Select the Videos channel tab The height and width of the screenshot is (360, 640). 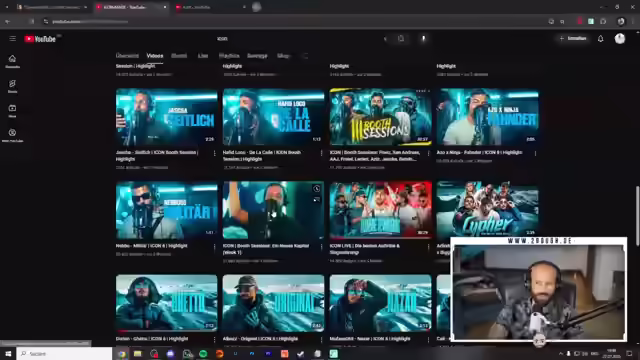[x=155, y=56]
